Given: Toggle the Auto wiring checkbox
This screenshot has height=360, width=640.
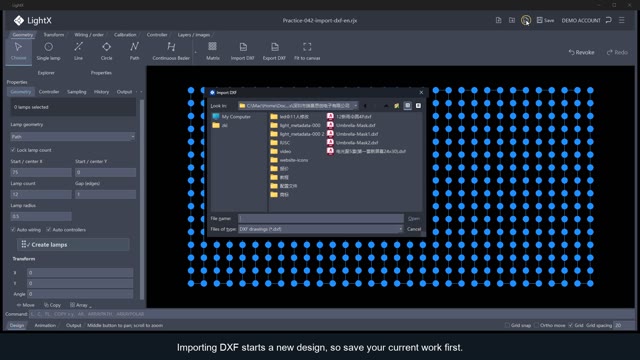Looking at the screenshot, I should click(x=13, y=230).
